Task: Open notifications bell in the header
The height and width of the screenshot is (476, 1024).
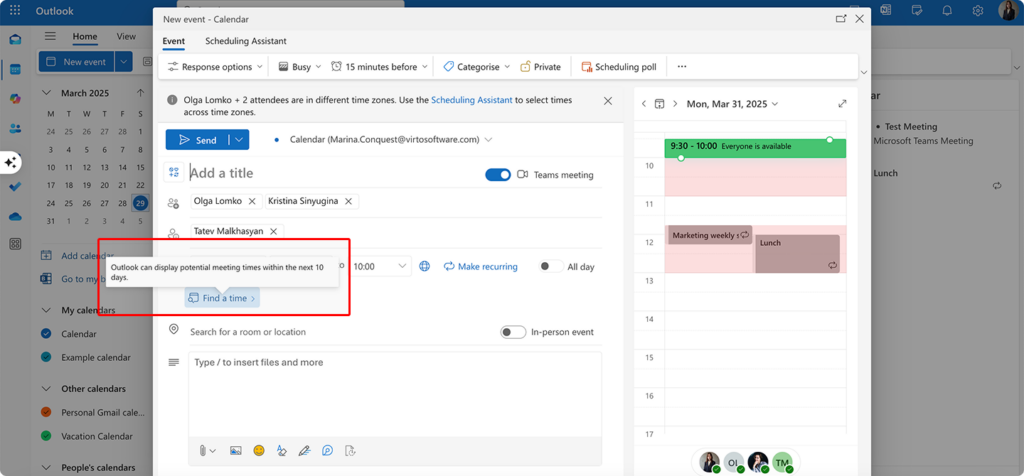Action: pyautogui.click(x=947, y=10)
